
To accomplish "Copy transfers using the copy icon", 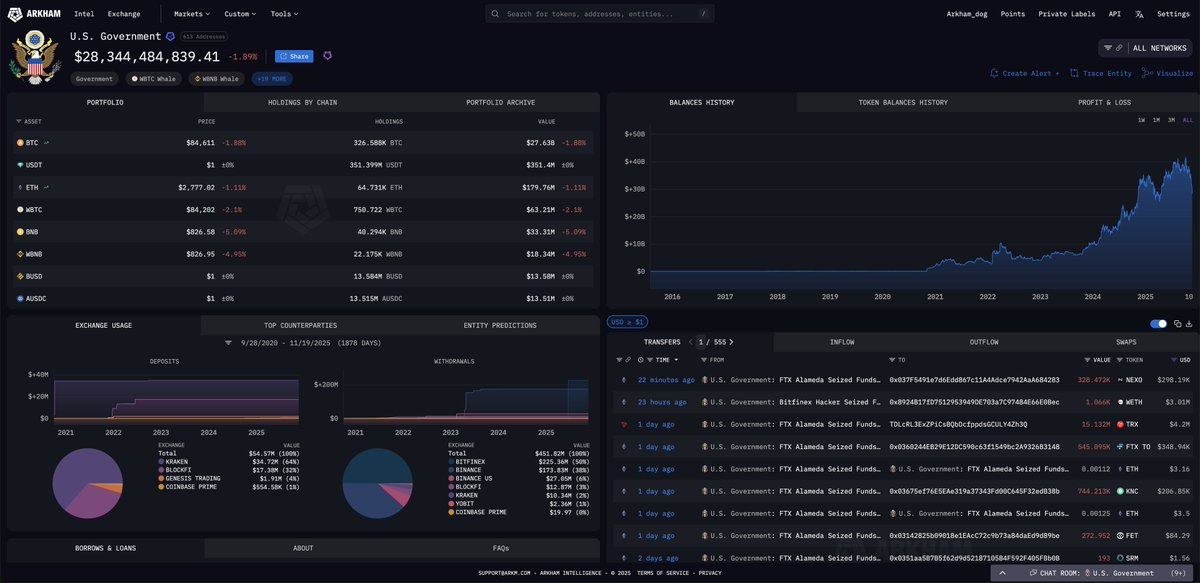I will pyautogui.click(x=1177, y=323).
